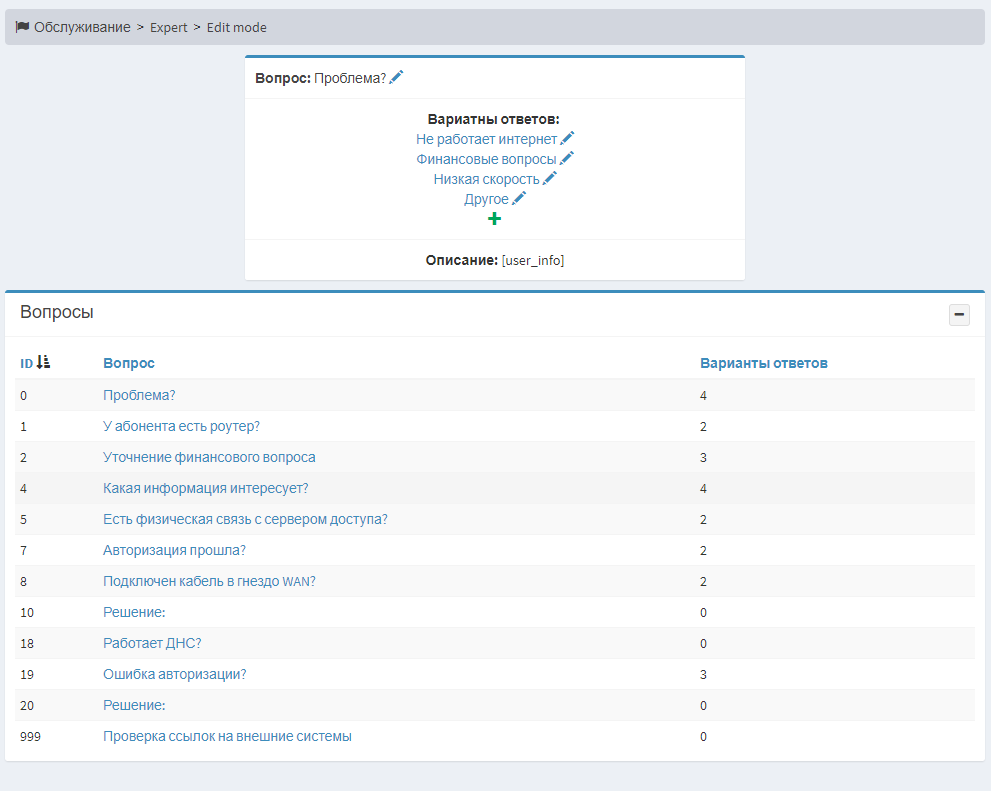991x791 pixels.
Task: Select 'Уточнение финансового вопроса' question
Action: point(209,457)
